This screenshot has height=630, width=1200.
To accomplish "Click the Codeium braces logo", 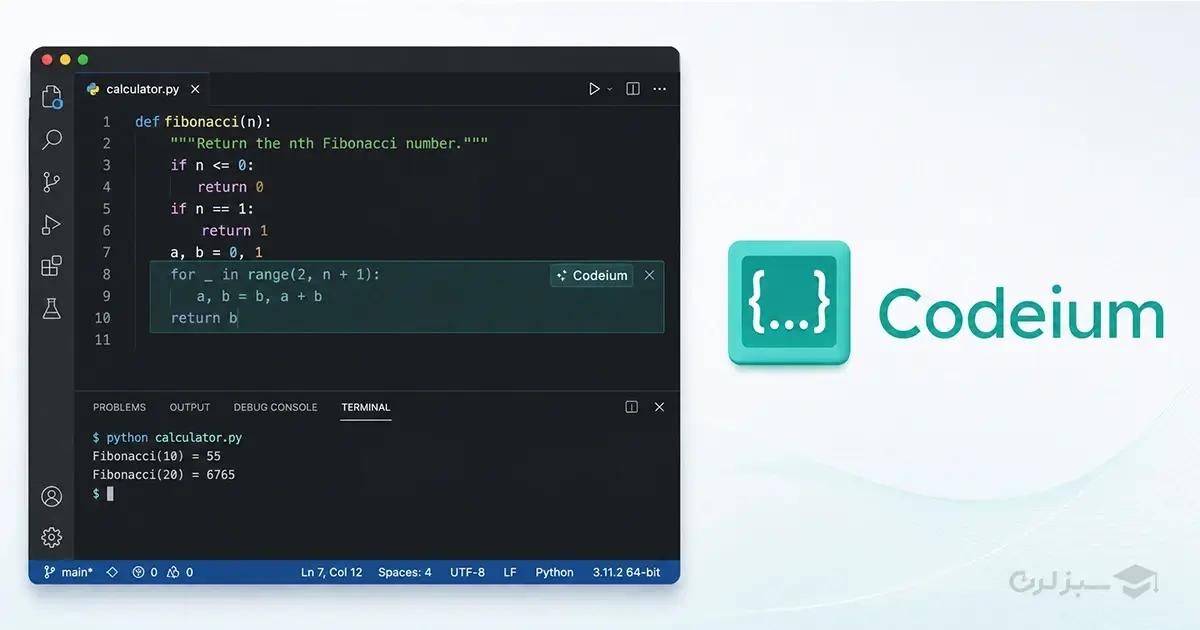I will pos(789,303).
